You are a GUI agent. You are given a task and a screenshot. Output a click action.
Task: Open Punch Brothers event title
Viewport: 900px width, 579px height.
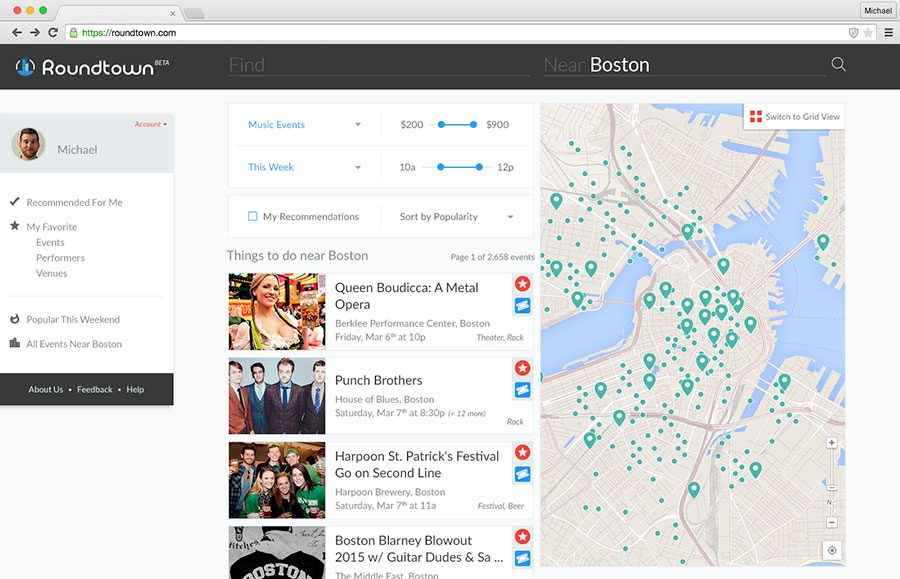(378, 380)
